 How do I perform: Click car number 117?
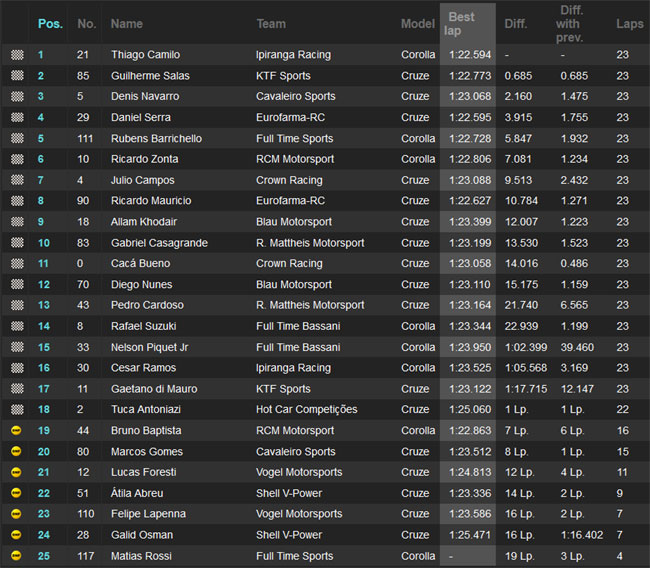[x=85, y=556]
